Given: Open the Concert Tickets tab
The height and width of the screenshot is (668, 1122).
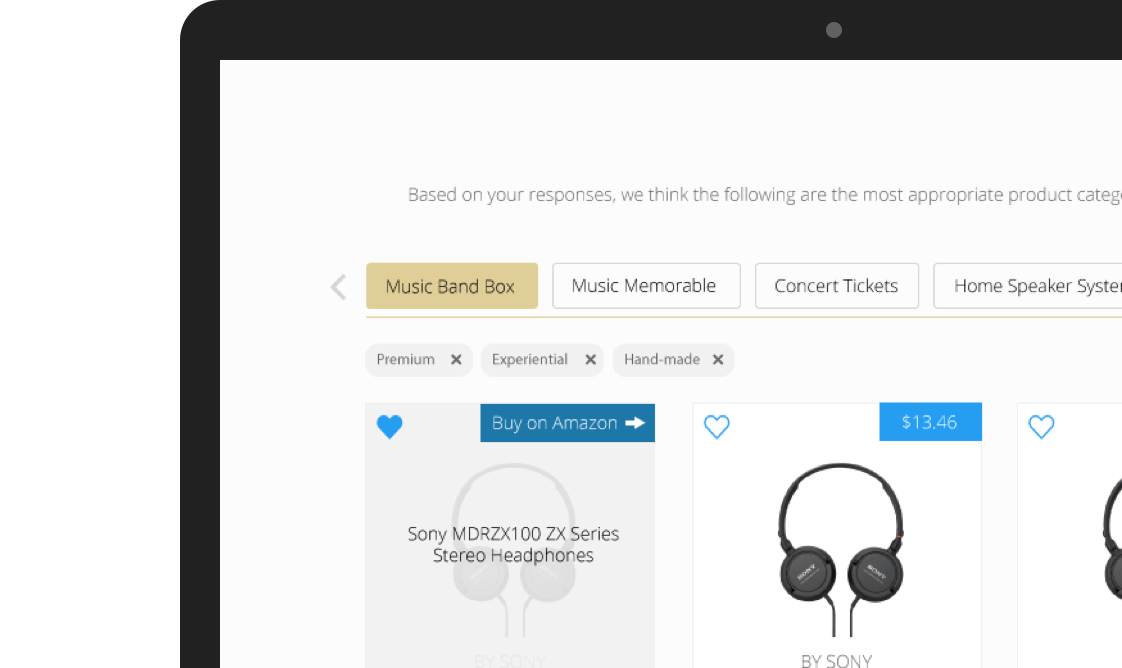Looking at the screenshot, I should (836, 286).
